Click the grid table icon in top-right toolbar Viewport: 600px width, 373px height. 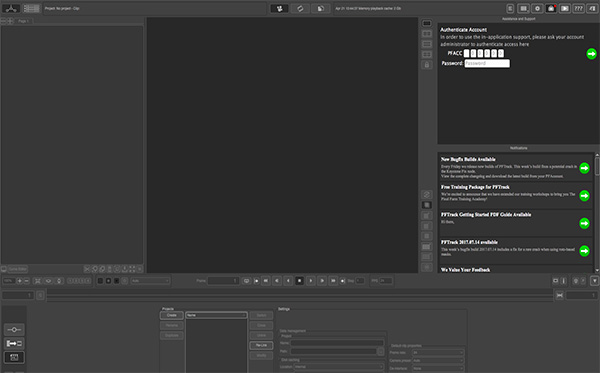tap(523, 8)
